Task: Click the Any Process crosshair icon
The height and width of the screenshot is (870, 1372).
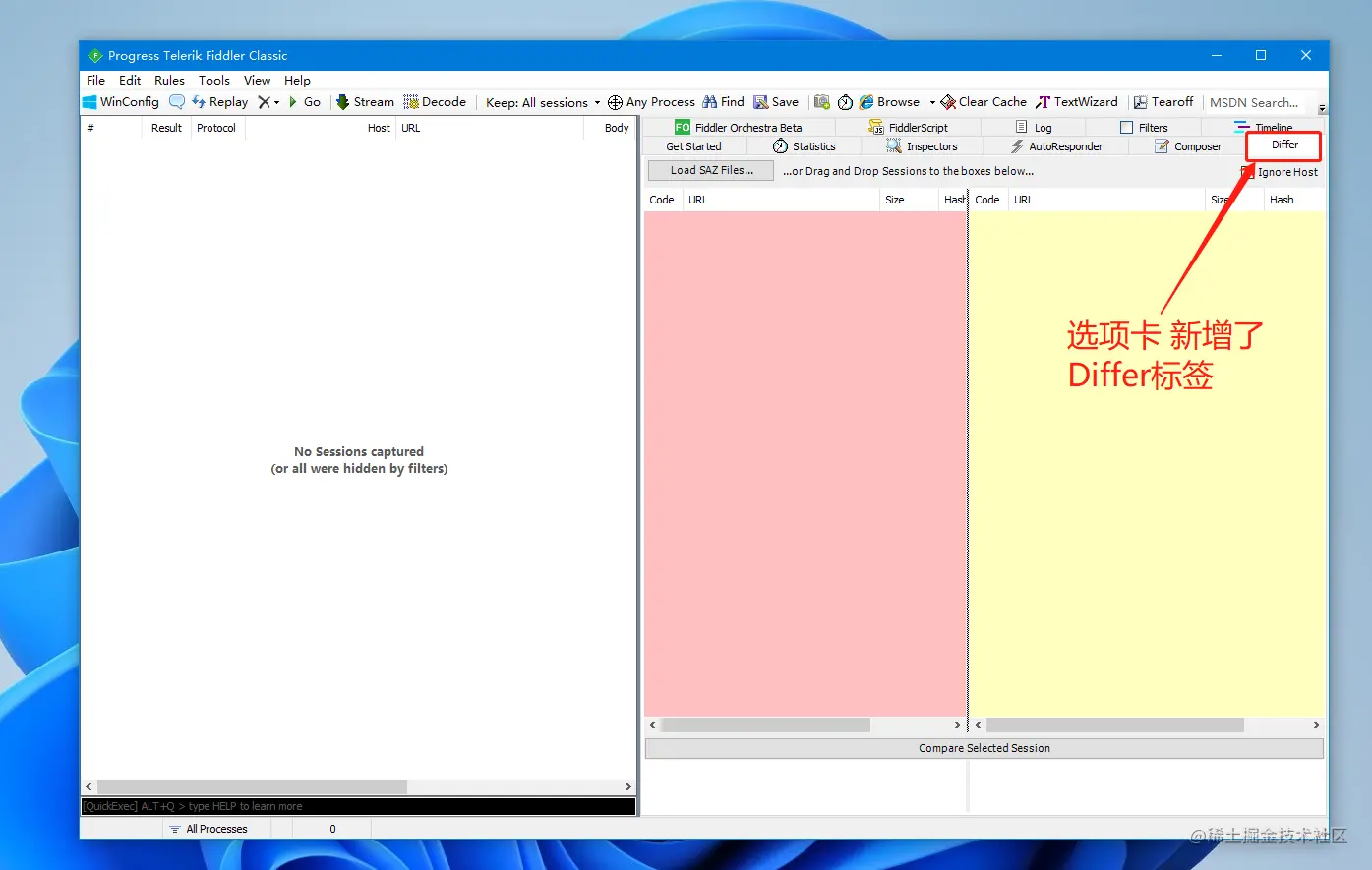Action: (x=615, y=102)
